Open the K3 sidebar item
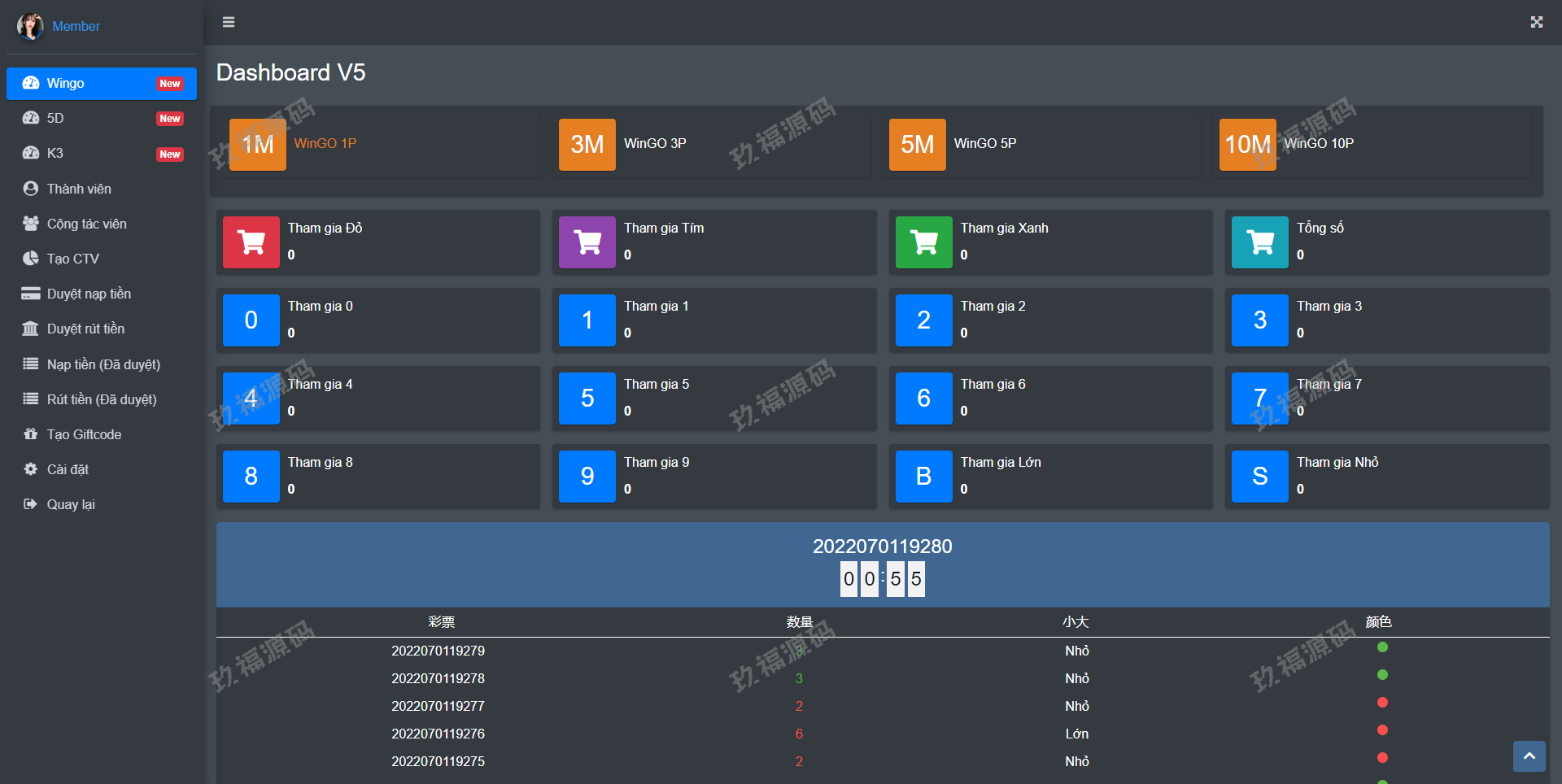The image size is (1562, 784). (55, 154)
